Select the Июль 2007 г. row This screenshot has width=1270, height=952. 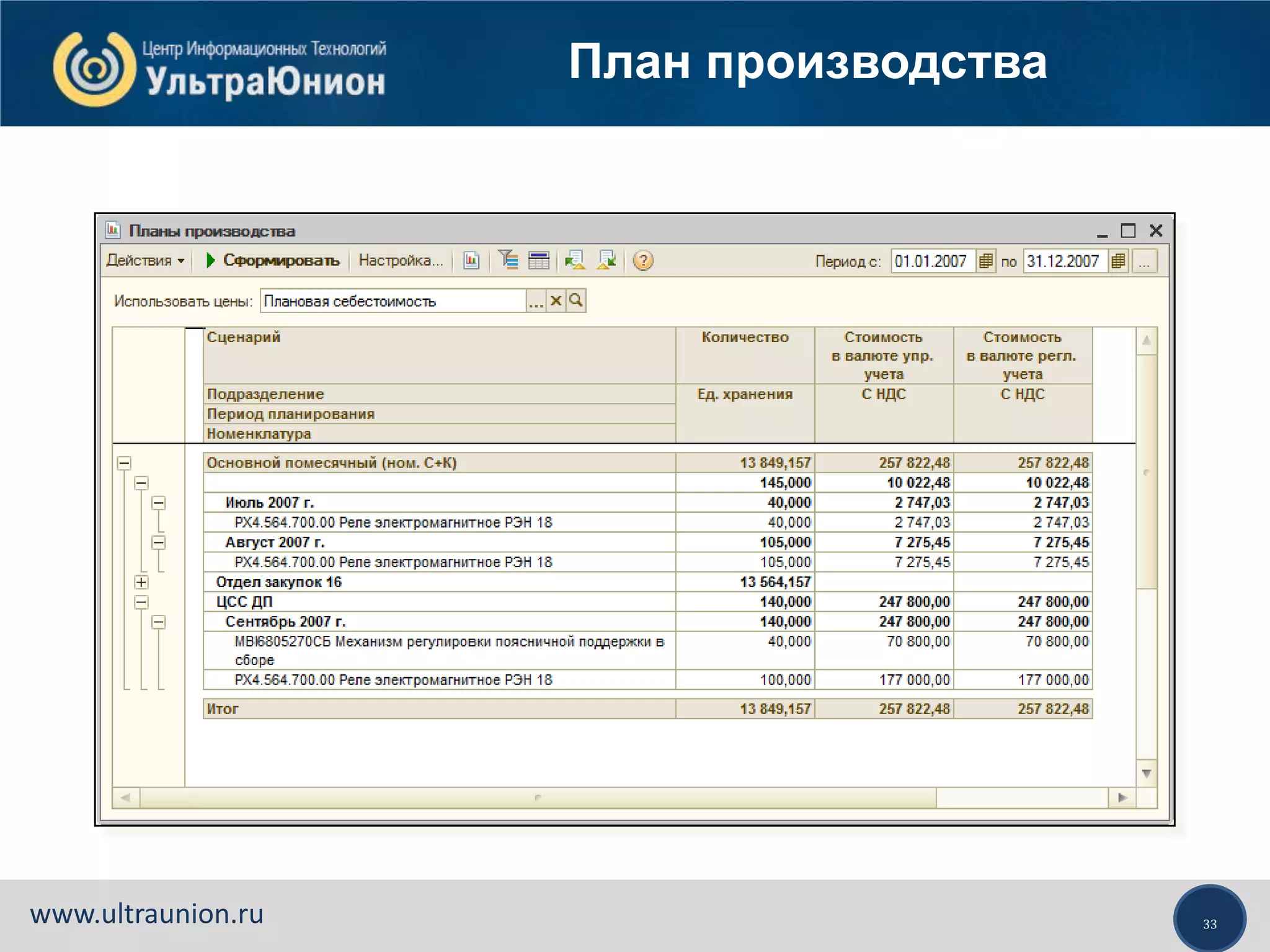click(647, 503)
